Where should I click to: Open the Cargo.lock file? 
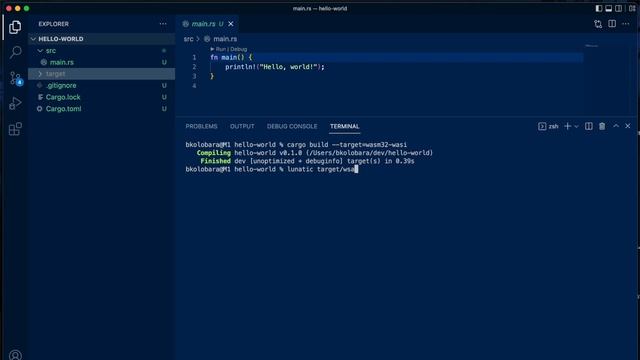[x=102, y=97]
